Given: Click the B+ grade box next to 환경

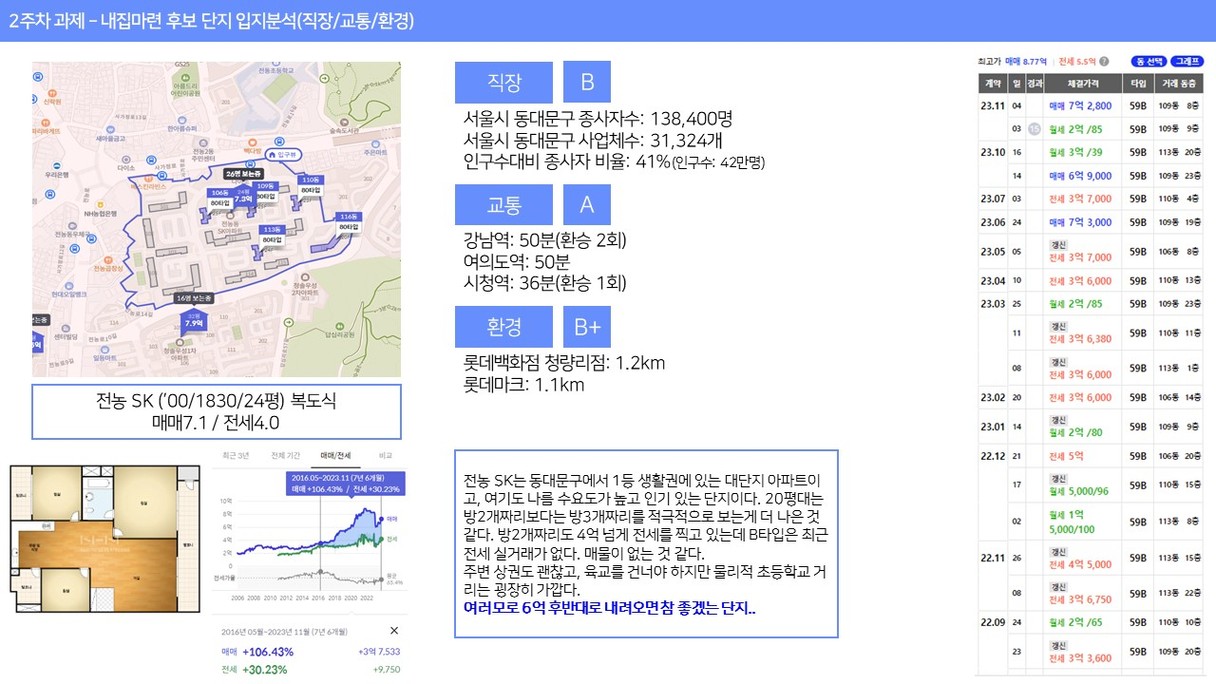Looking at the screenshot, I should (x=587, y=327).
